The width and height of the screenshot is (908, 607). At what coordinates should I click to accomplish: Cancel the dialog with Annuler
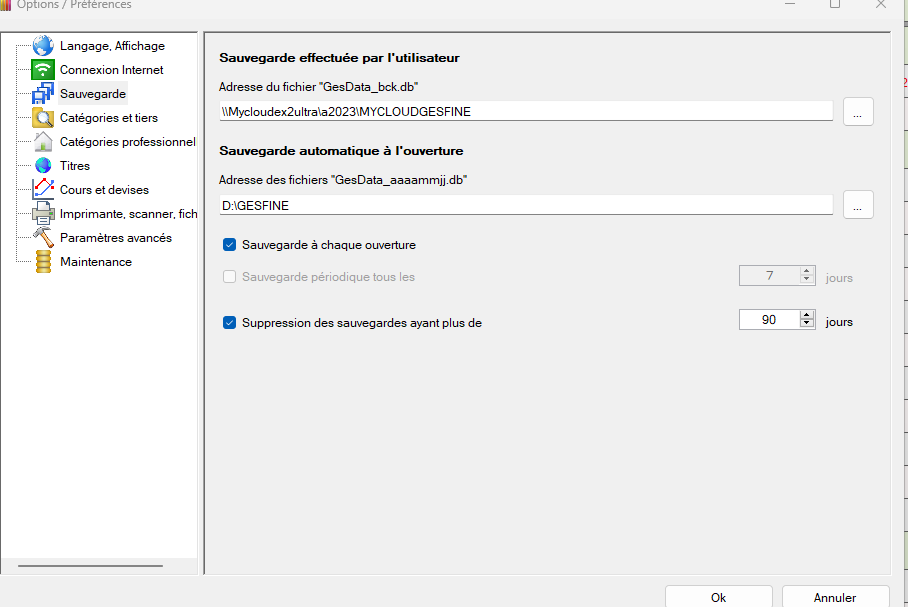point(835,597)
